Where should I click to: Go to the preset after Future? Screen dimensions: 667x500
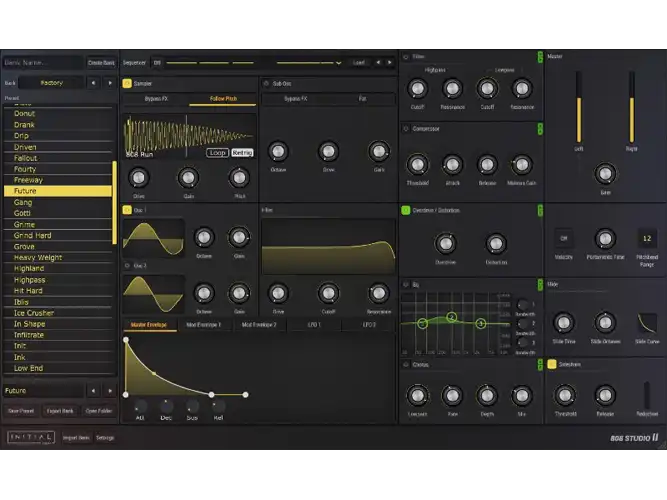[110, 391]
